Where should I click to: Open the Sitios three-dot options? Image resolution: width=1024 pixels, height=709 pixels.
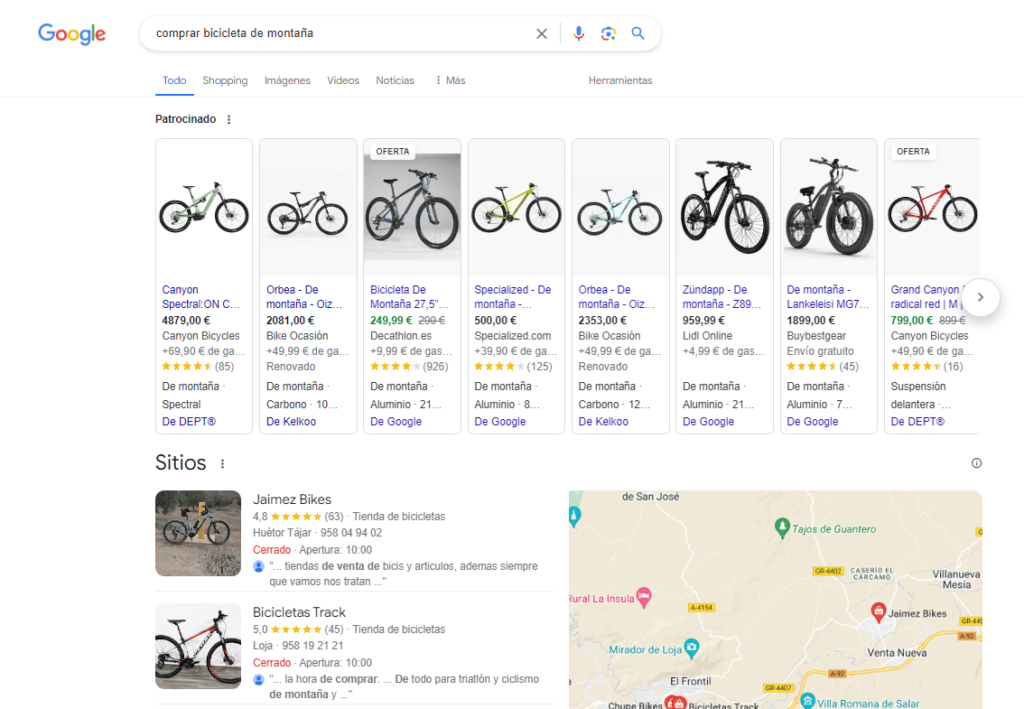coord(223,464)
